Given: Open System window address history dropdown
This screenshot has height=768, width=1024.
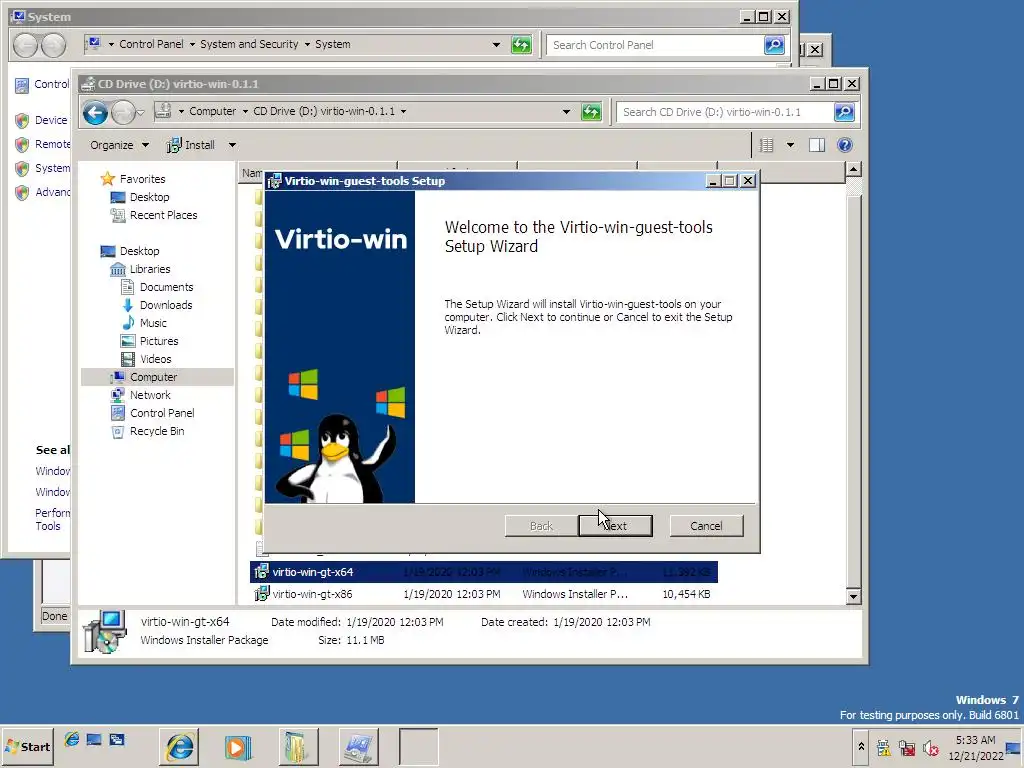Looking at the screenshot, I should 496,44.
